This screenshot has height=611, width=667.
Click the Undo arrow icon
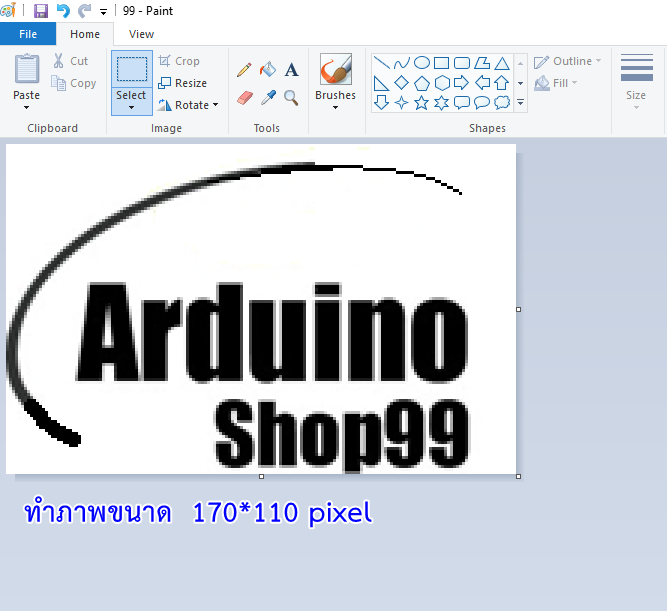pos(63,11)
